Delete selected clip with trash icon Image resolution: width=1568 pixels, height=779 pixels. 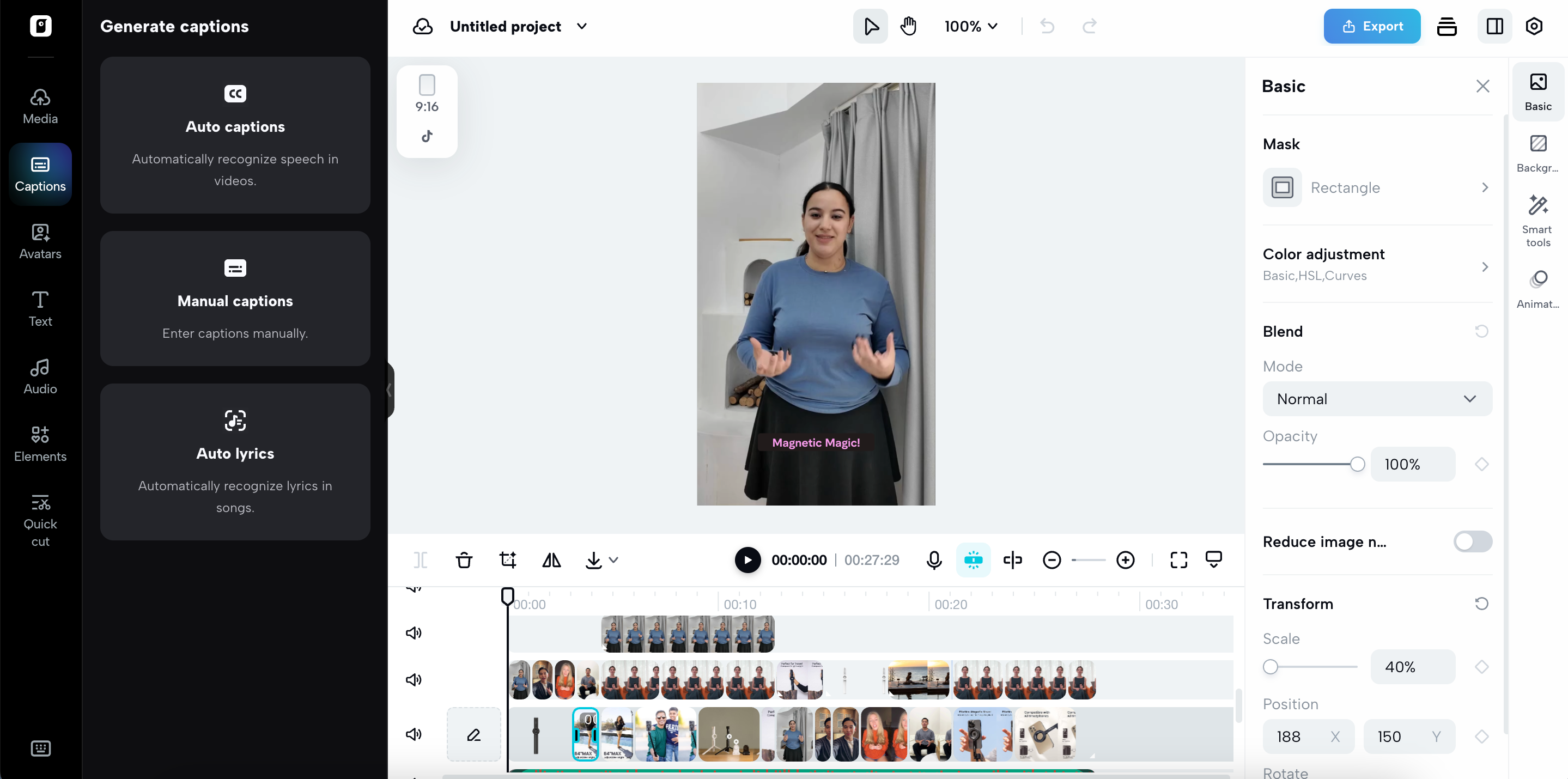[464, 560]
